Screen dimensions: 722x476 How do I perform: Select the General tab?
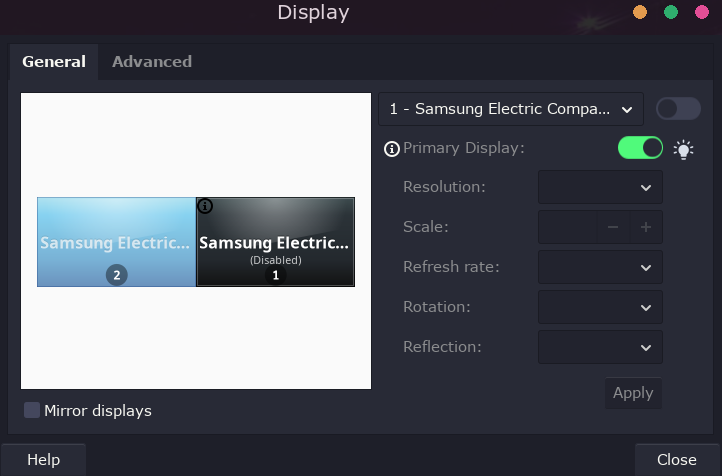(54, 61)
